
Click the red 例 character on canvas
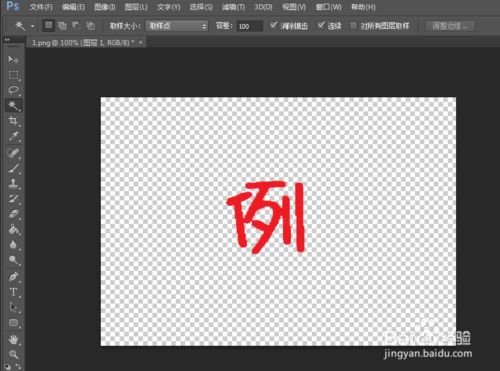coord(266,217)
